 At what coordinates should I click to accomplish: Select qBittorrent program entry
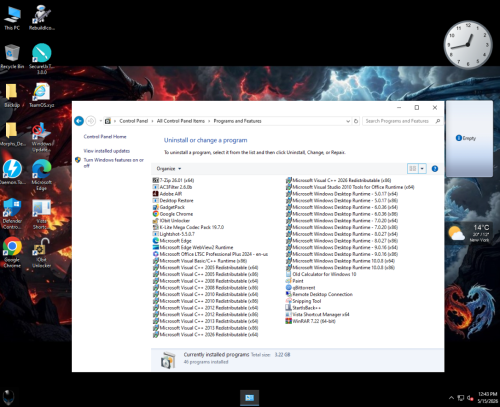point(300,288)
